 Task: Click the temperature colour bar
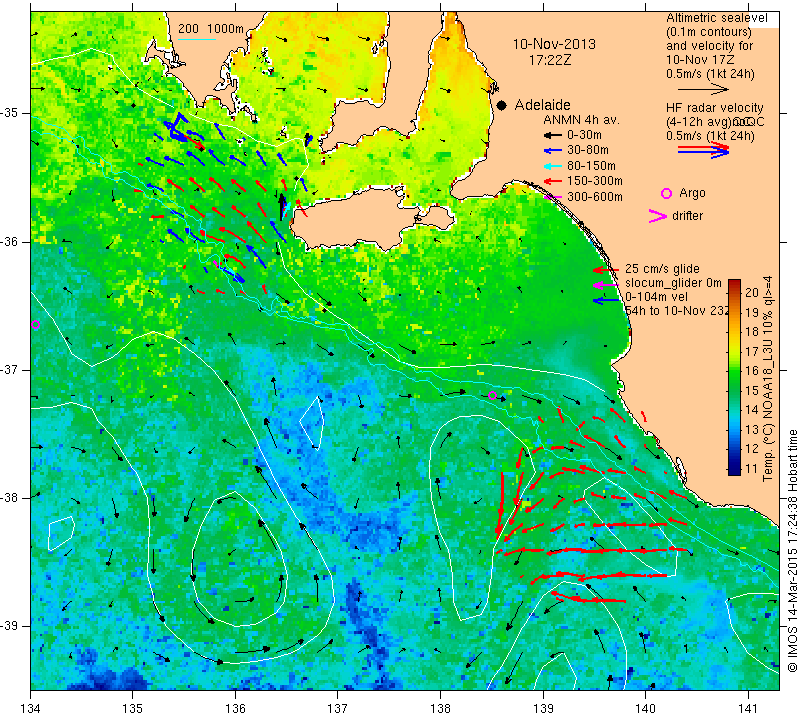click(734, 377)
